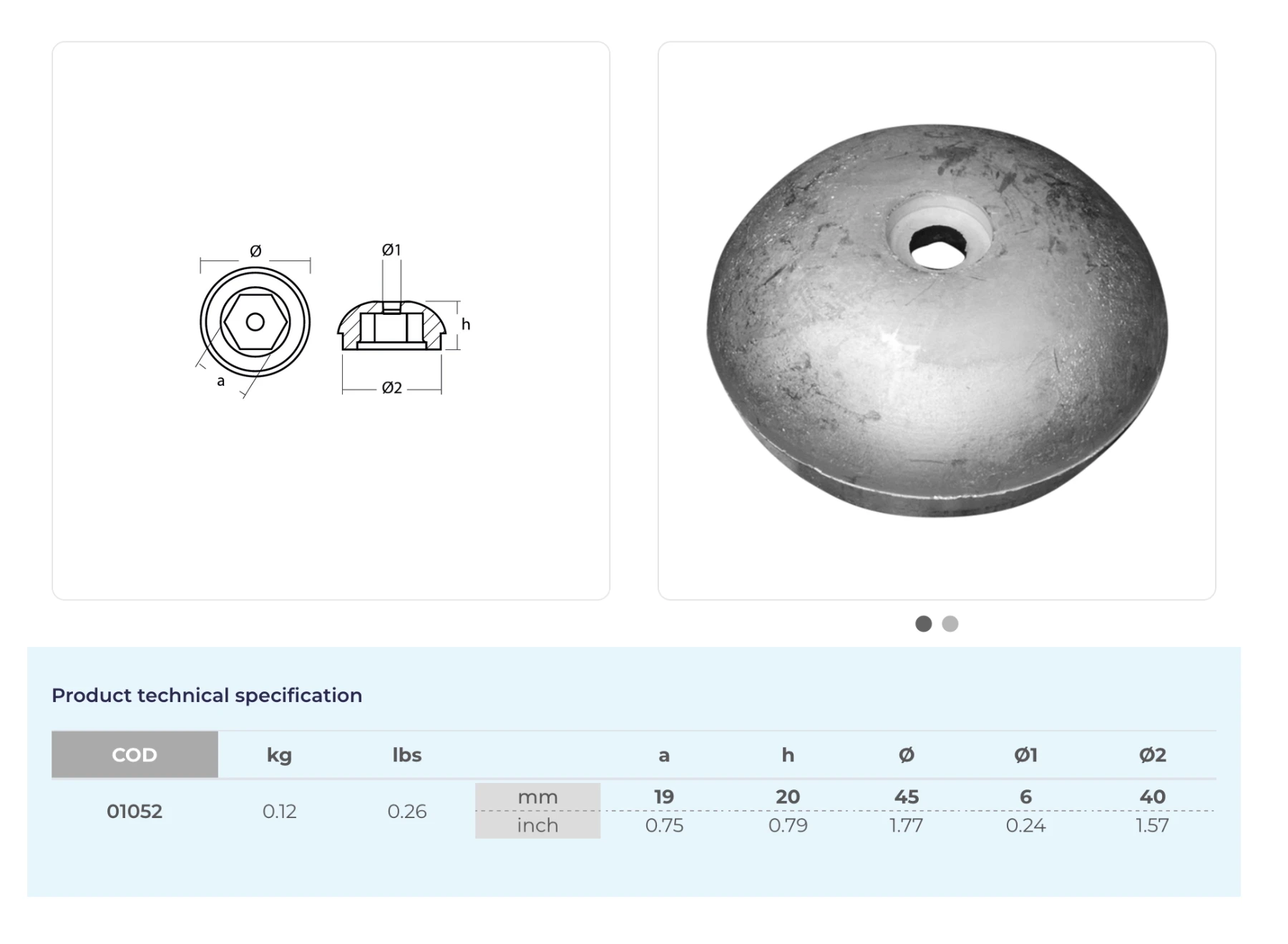
Task: Click the 1.57 inch Ø2 value
Action: [x=1152, y=825]
